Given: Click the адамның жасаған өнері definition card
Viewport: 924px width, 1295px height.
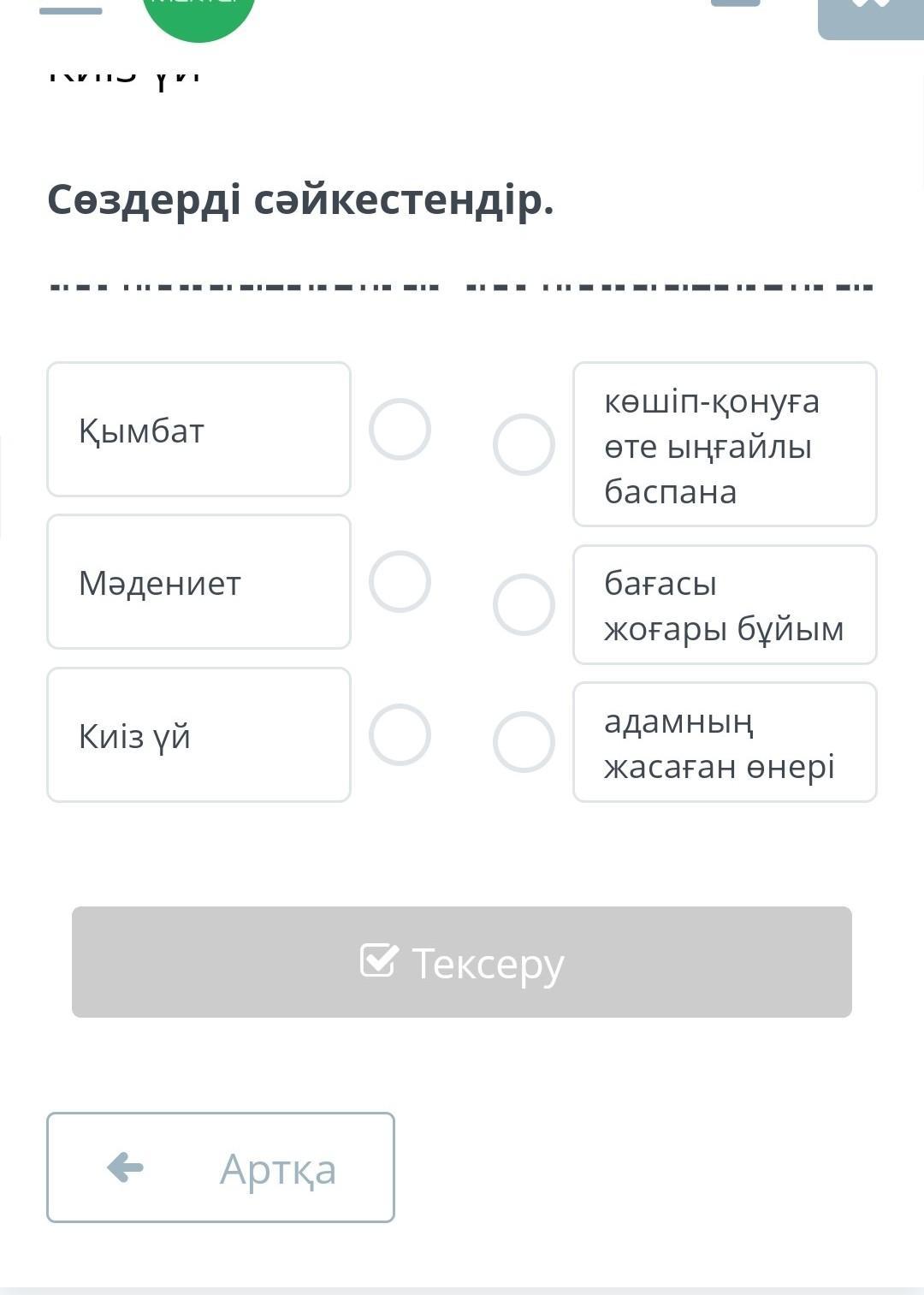Looking at the screenshot, I should click(x=725, y=742).
